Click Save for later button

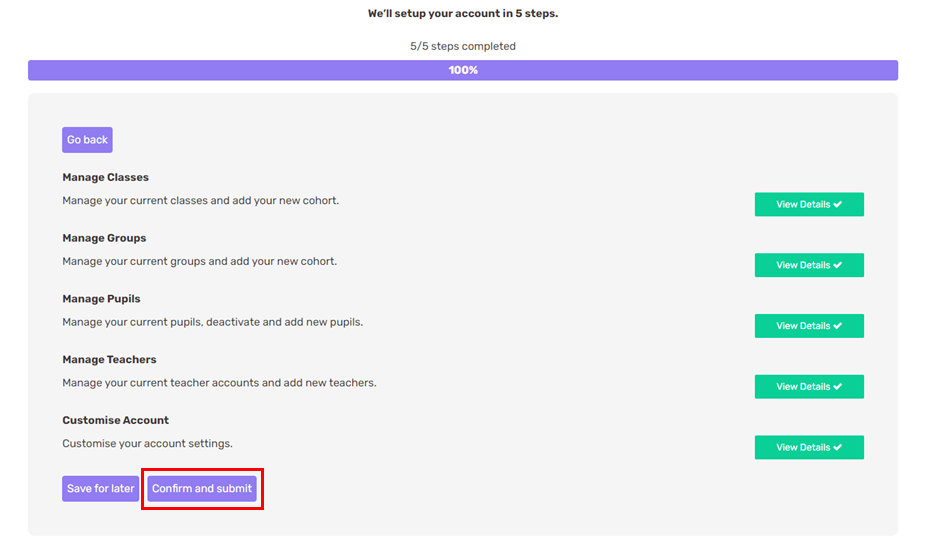[x=100, y=489]
